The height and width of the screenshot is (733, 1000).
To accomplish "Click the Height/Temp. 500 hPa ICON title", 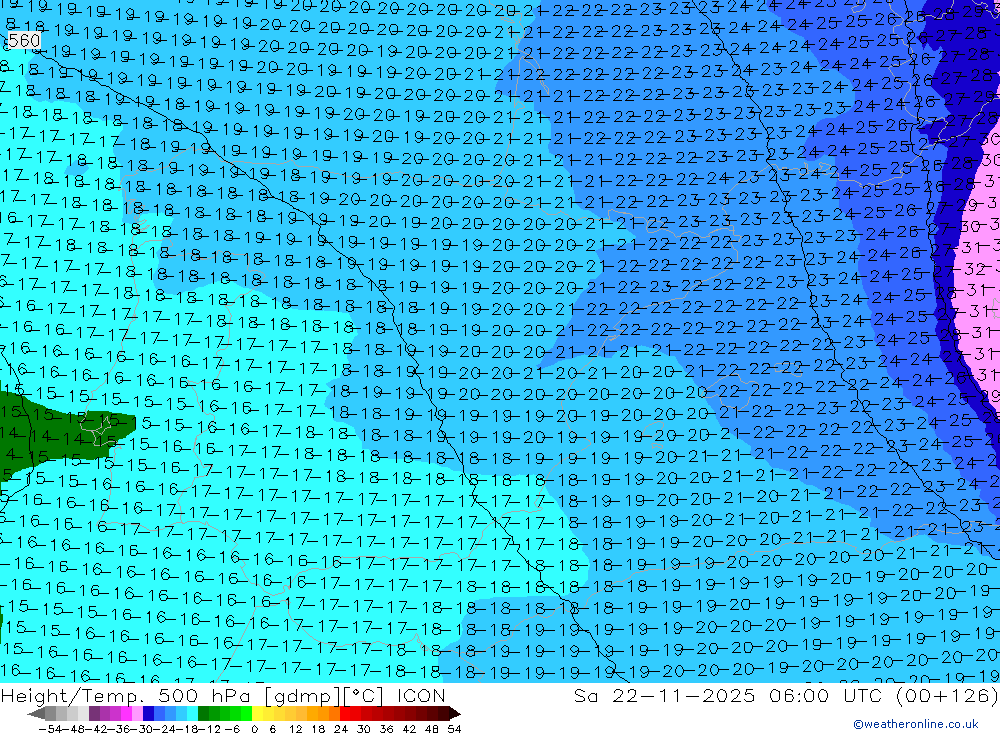I will (x=223, y=695).
